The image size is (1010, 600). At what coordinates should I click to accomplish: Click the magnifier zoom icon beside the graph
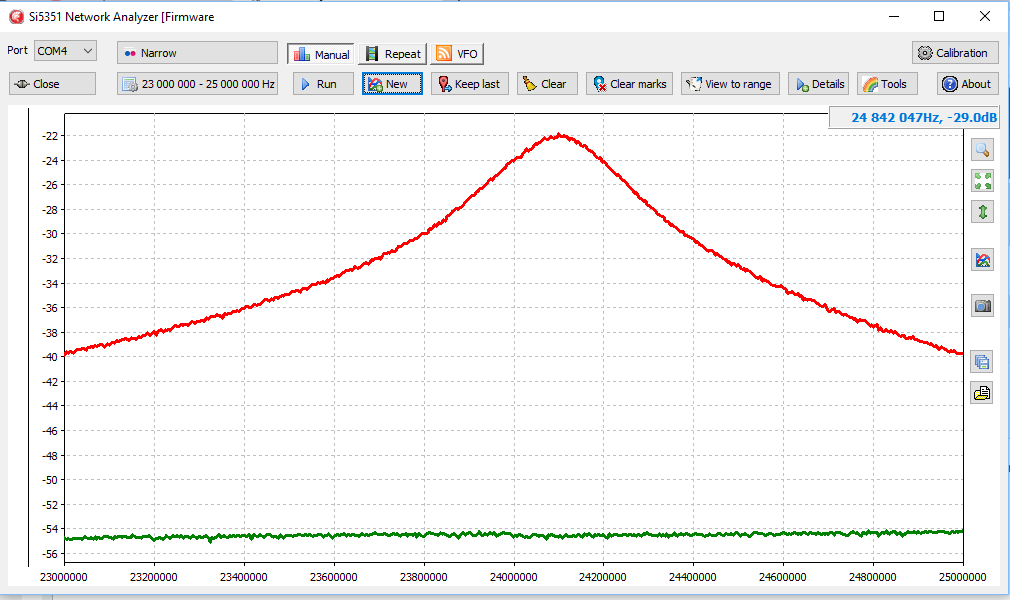tap(982, 150)
